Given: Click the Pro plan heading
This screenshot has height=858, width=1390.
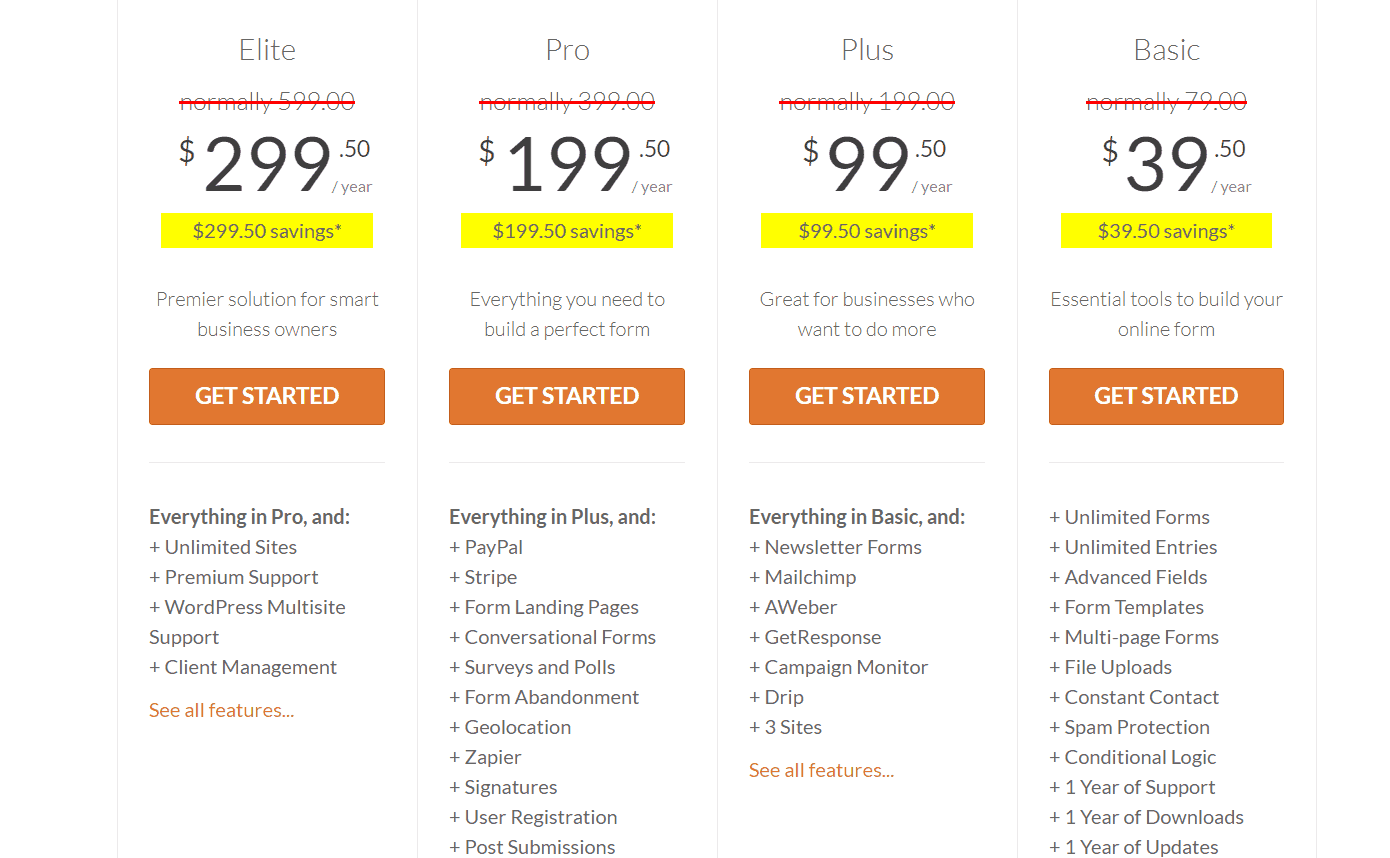Looking at the screenshot, I should point(567,50).
